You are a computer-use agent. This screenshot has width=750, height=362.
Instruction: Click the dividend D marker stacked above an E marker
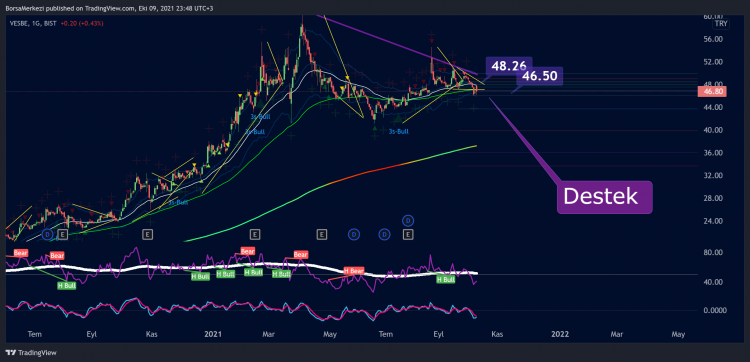pyautogui.click(x=408, y=220)
